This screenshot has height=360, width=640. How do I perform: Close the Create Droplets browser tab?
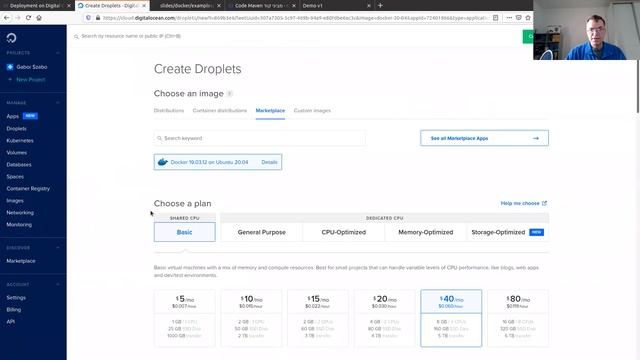144,6
